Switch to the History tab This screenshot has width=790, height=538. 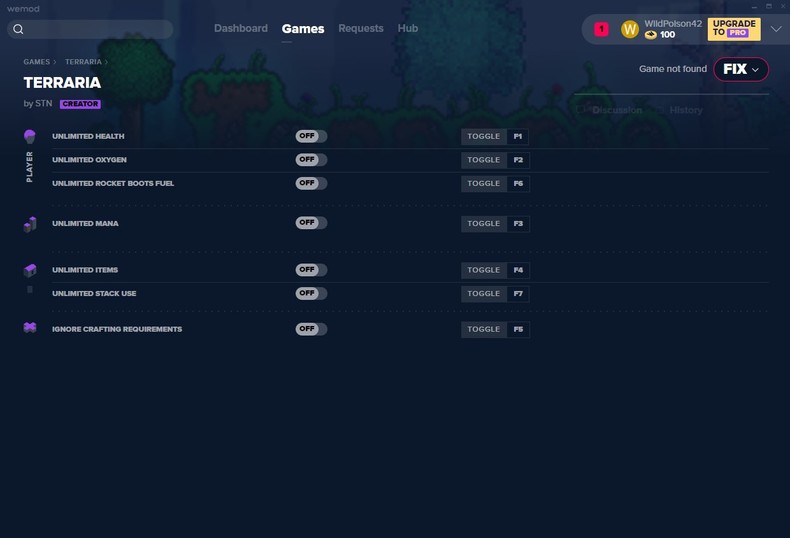pos(686,110)
